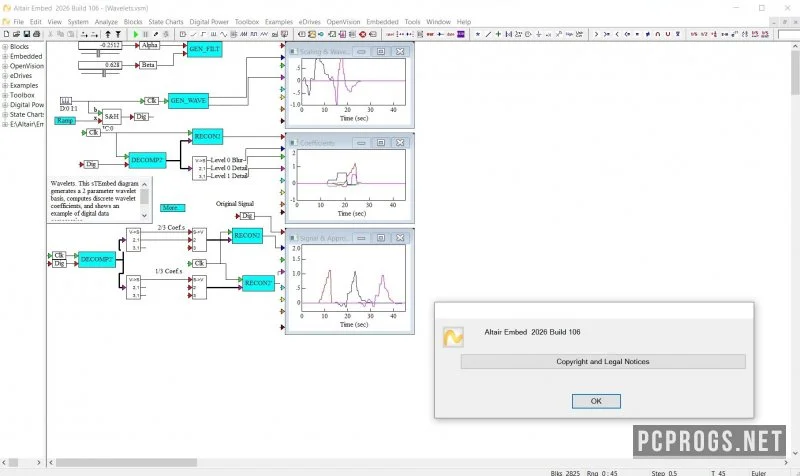
Task: Open the Help menu
Action: [464, 22]
